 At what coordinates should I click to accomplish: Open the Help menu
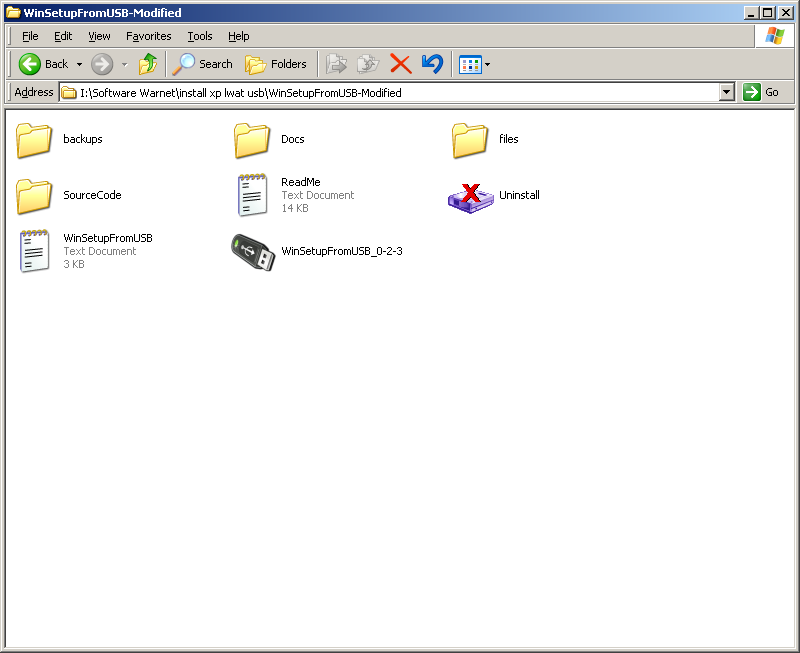coord(238,36)
